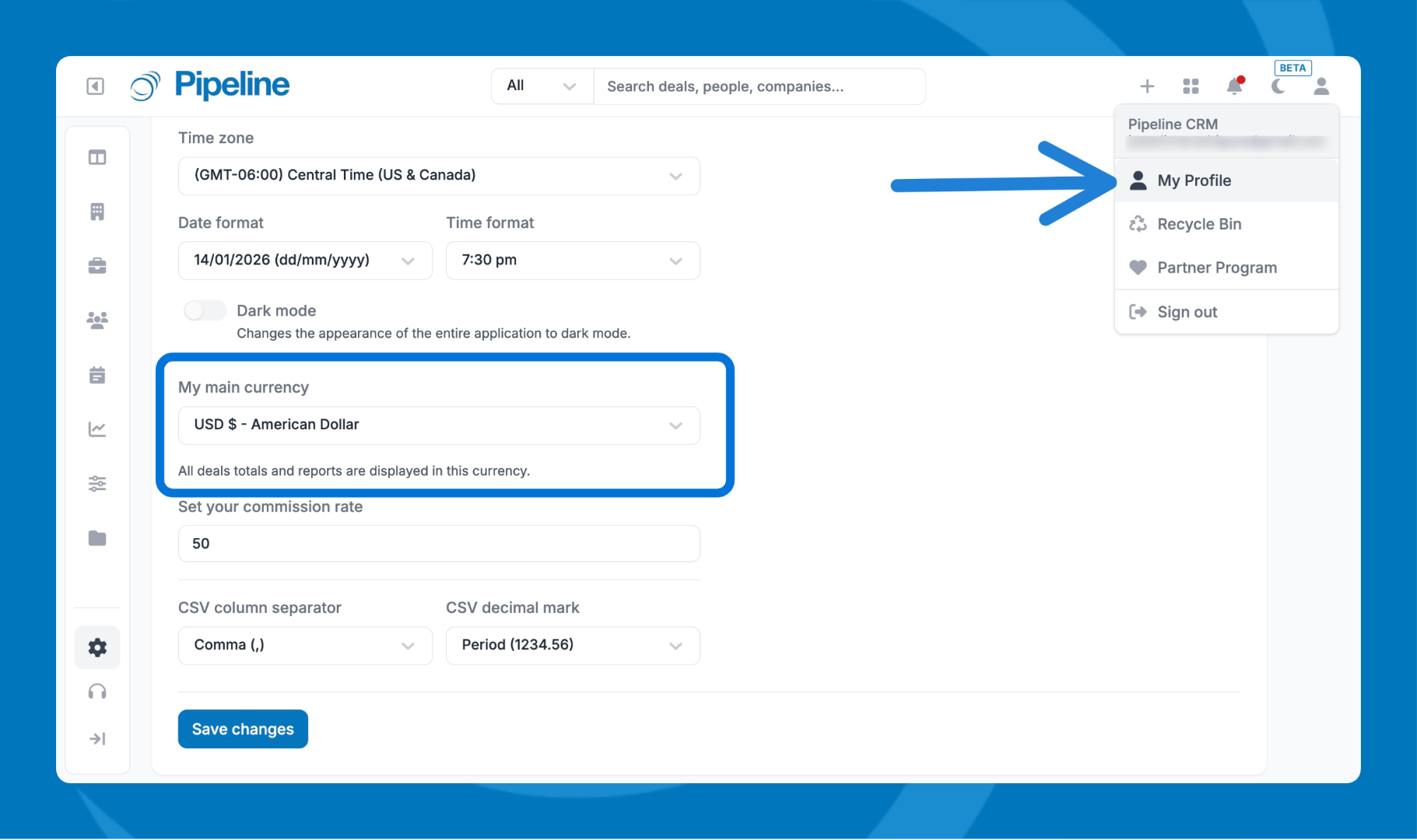Click the Save changes button
The height and width of the screenshot is (840, 1417).
(x=243, y=729)
